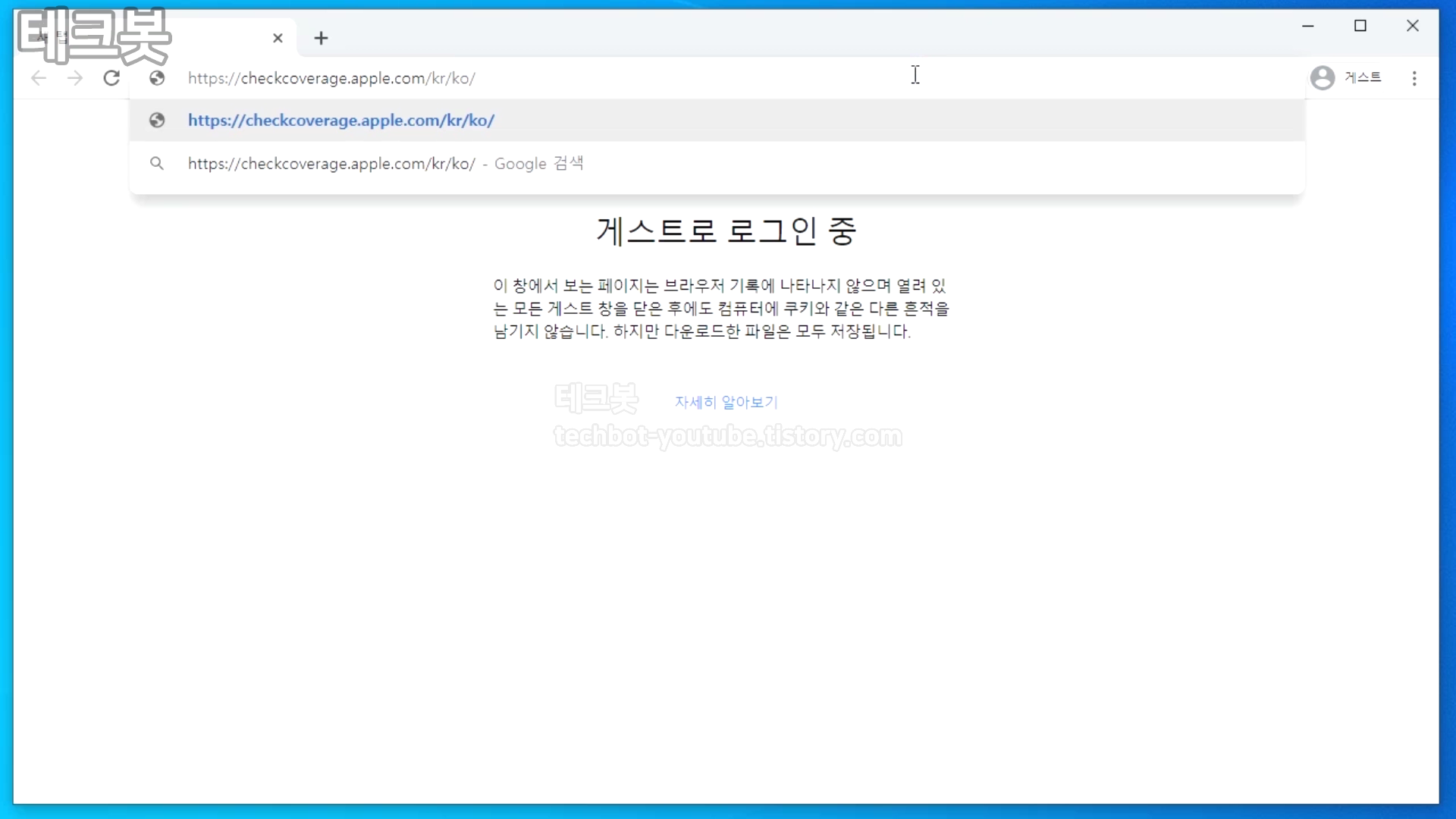Image resolution: width=1456 pixels, height=819 pixels.
Task: Focus the address bar URL text
Action: click(x=331, y=78)
